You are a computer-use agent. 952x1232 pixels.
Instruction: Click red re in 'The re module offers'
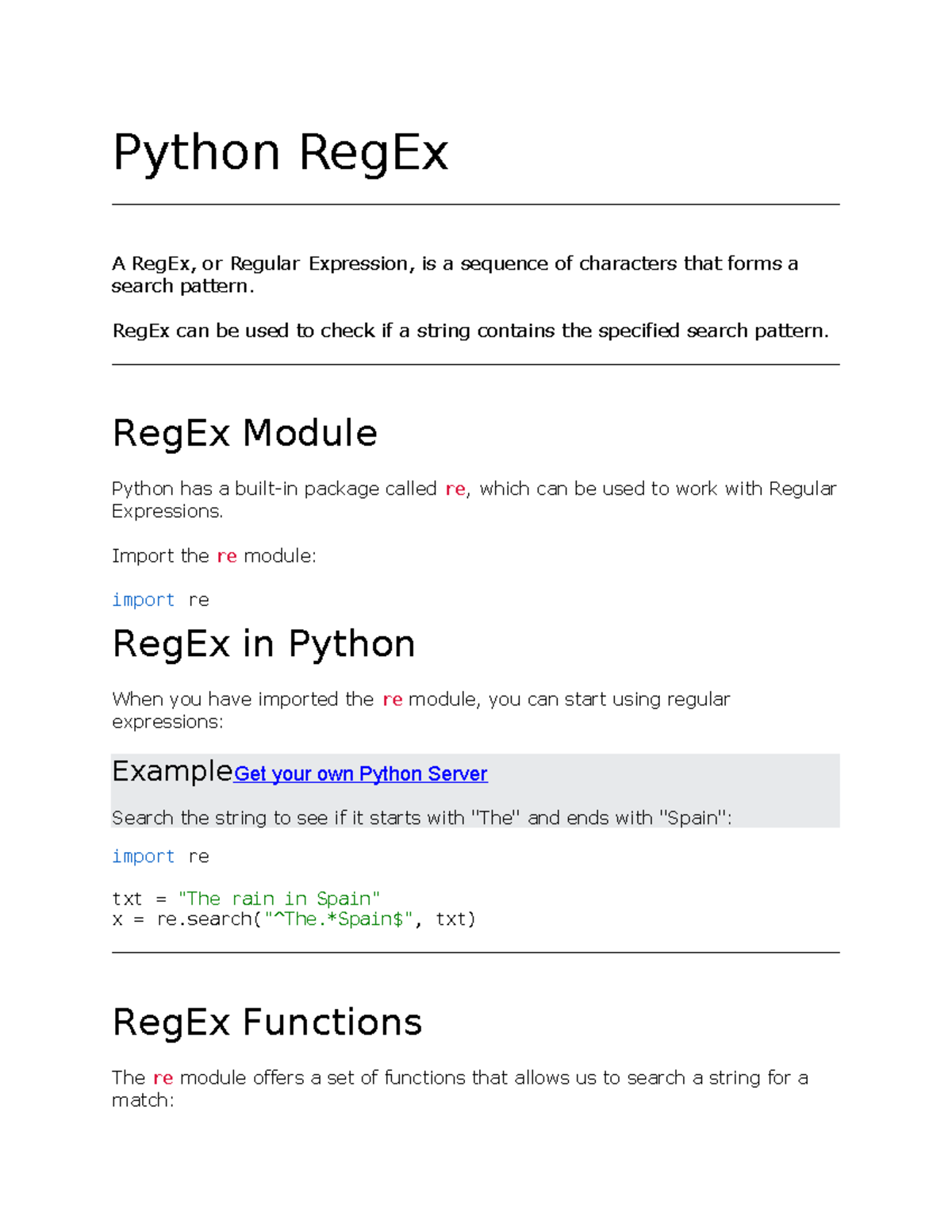pos(163,1078)
